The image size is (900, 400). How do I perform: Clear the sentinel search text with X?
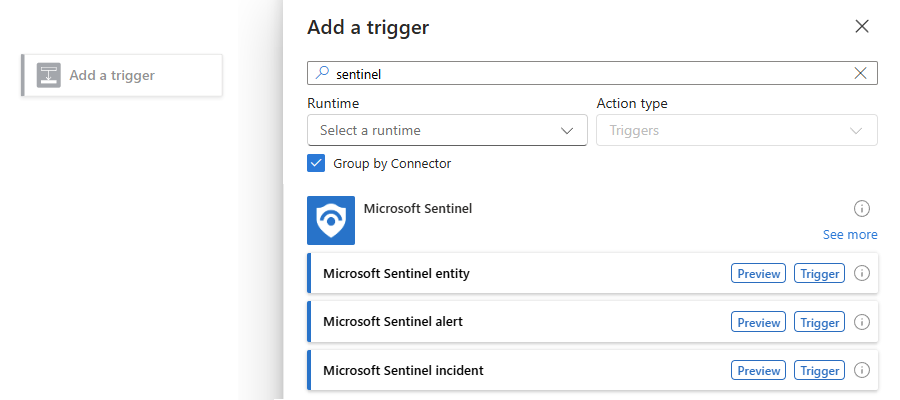(860, 73)
